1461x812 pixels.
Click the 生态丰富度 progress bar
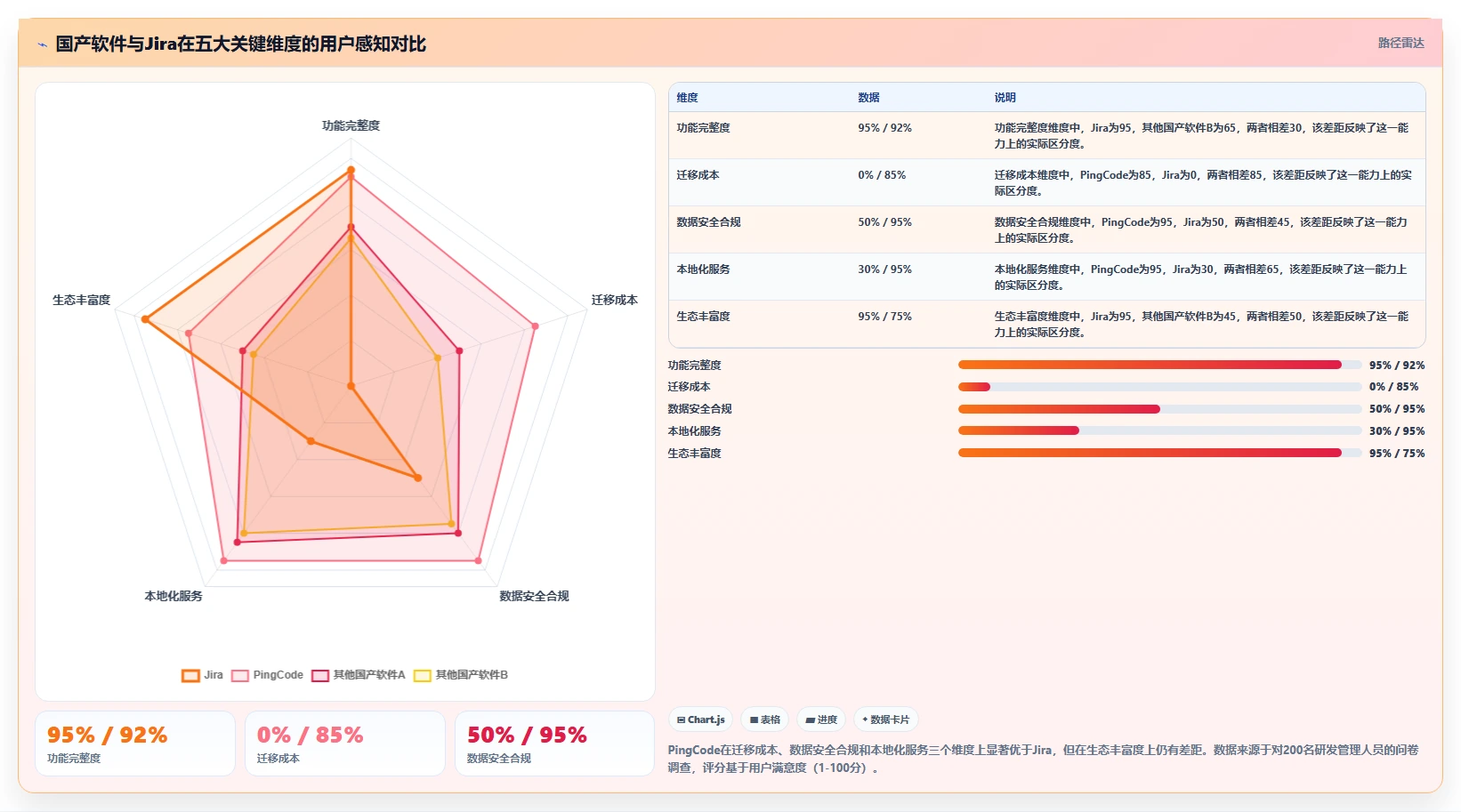point(1159,453)
